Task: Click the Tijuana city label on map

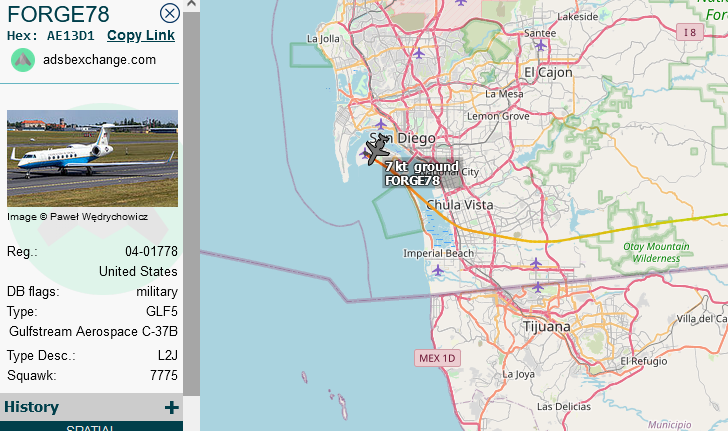Action: click(x=546, y=327)
